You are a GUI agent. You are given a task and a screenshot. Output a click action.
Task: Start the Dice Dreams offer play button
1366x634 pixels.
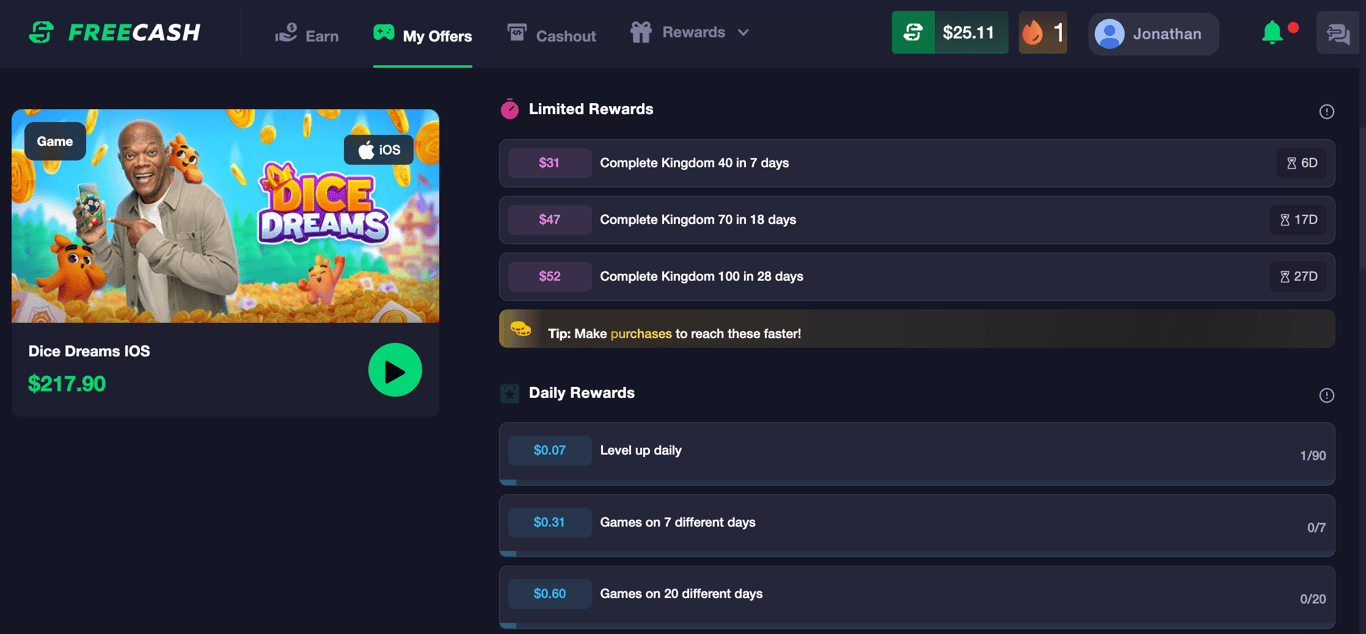395,370
